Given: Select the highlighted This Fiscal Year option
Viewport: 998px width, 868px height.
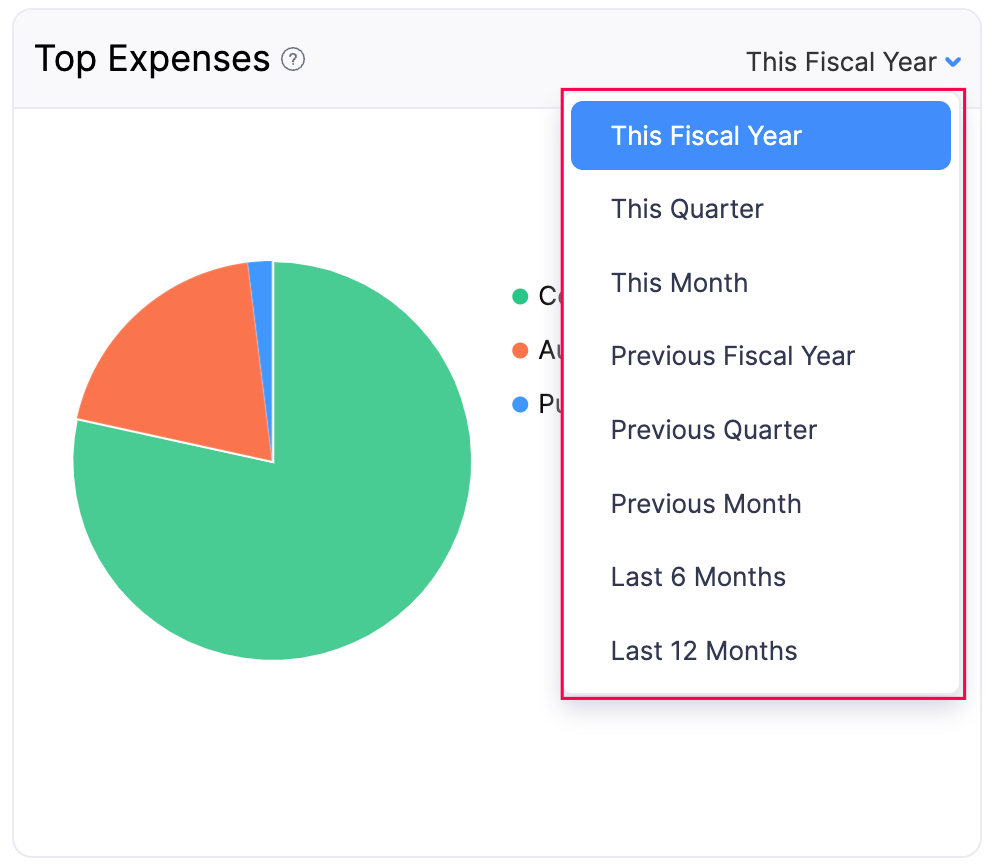Looking at the screenshot, I should tap(760, 135).
